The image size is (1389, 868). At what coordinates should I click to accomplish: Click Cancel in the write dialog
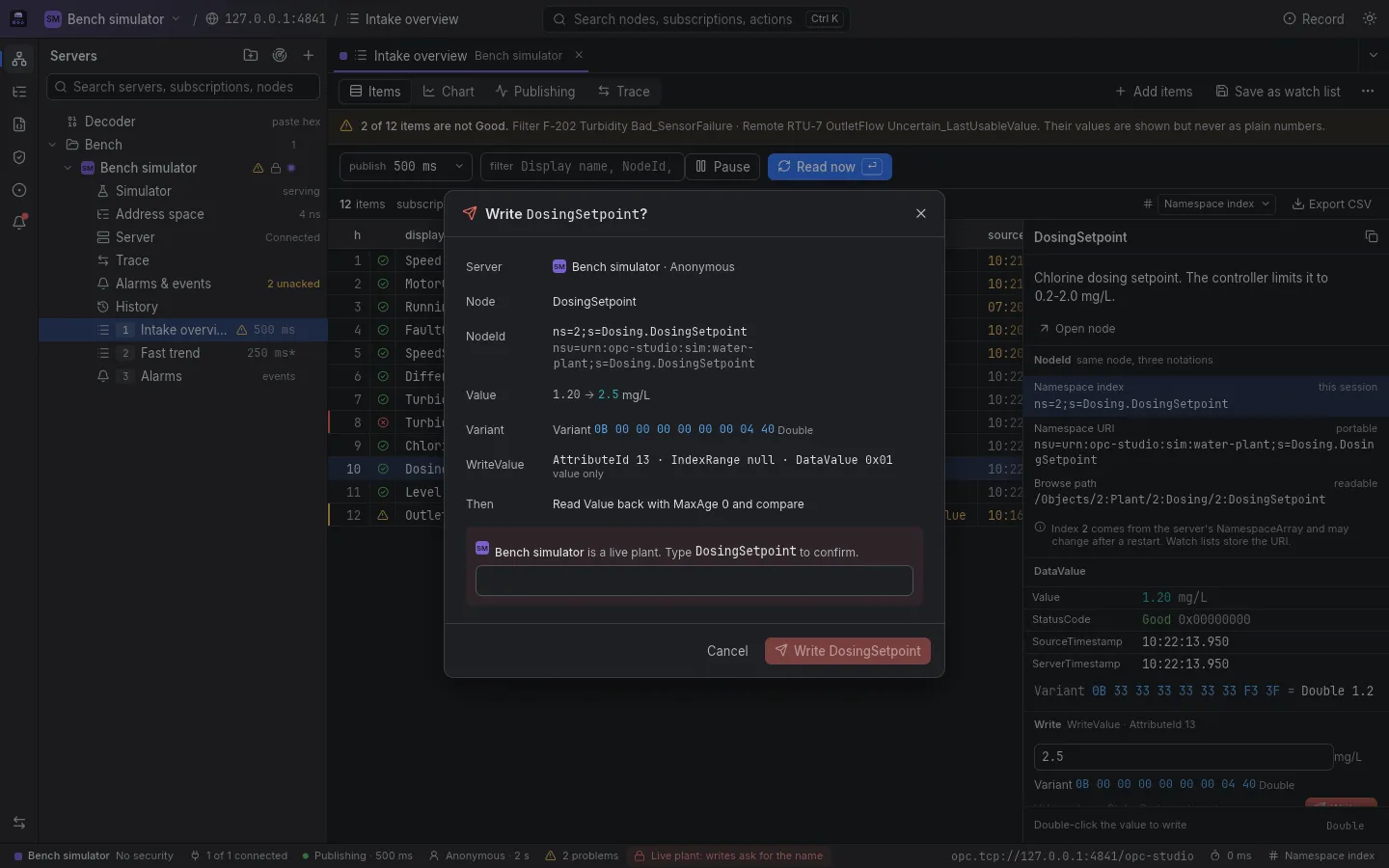(727, 651)
